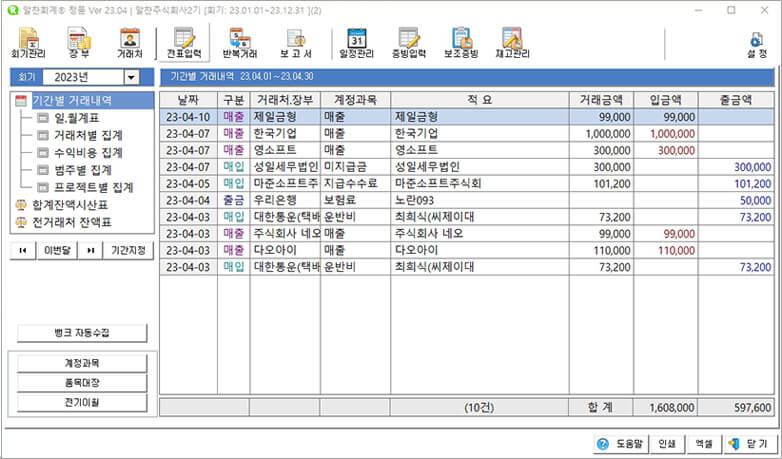782x459 pixels.
Task: Click the 기간지정 button
Action: (129, 250)
